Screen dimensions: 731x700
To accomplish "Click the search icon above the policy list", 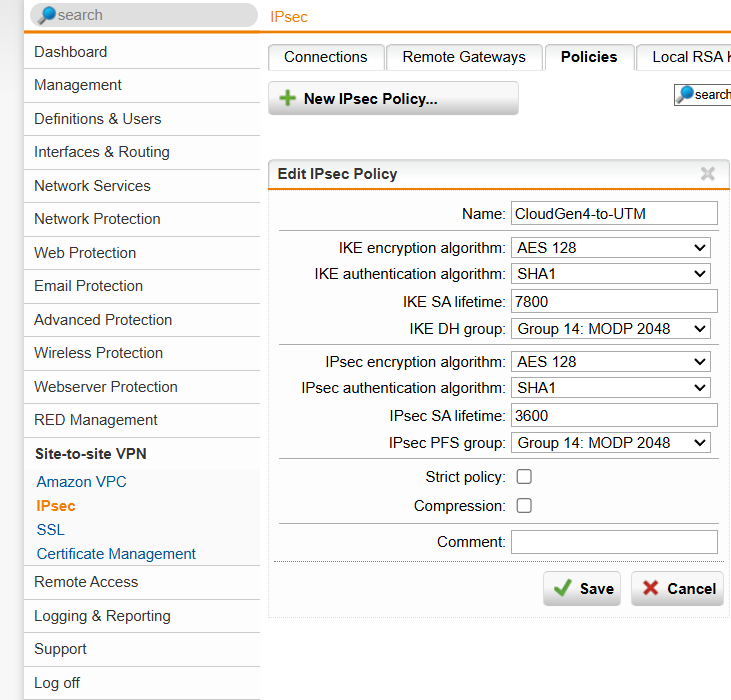I will click(685, 95).
